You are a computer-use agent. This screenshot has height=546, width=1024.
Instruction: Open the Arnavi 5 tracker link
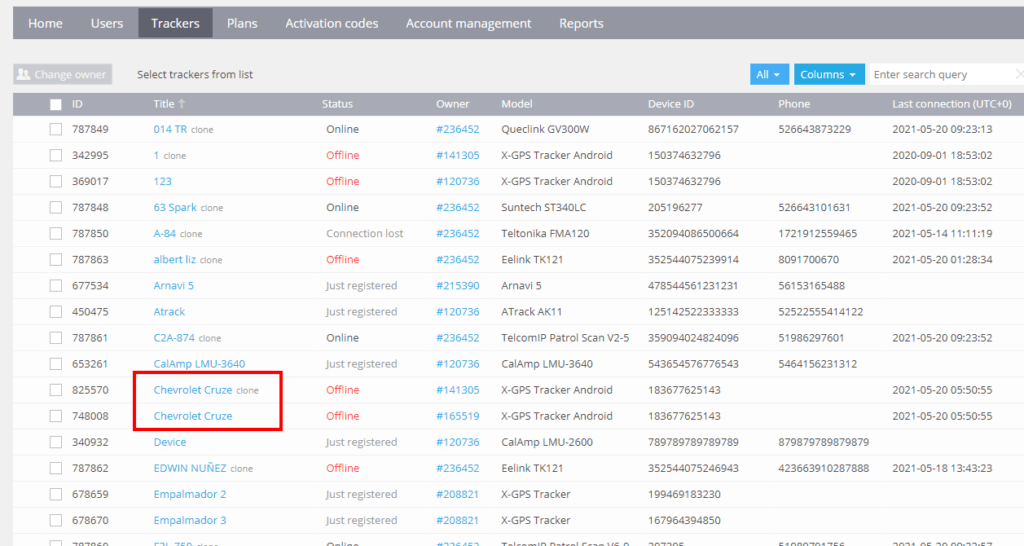click(x=174, y=286)
